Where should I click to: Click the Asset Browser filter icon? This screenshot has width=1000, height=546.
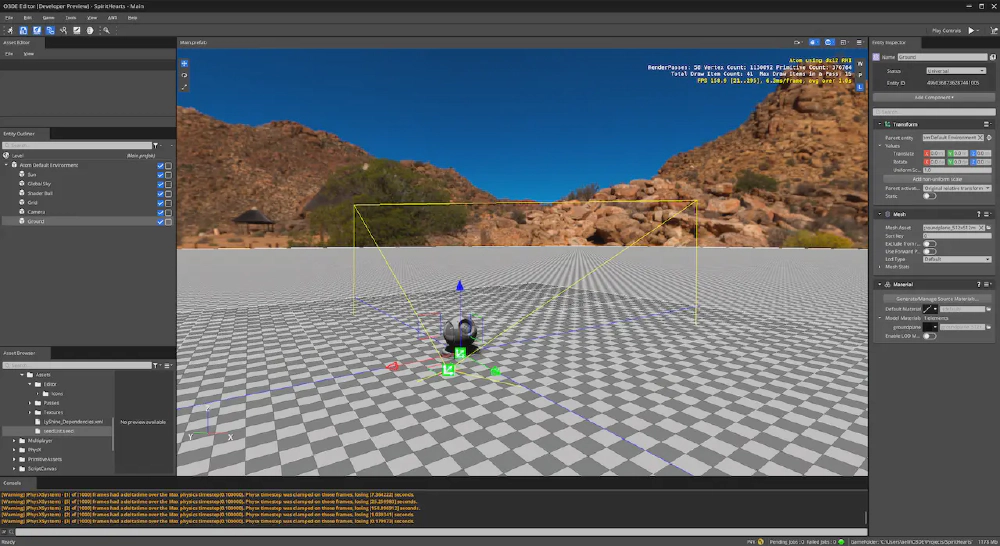click(x=155, y=365)
